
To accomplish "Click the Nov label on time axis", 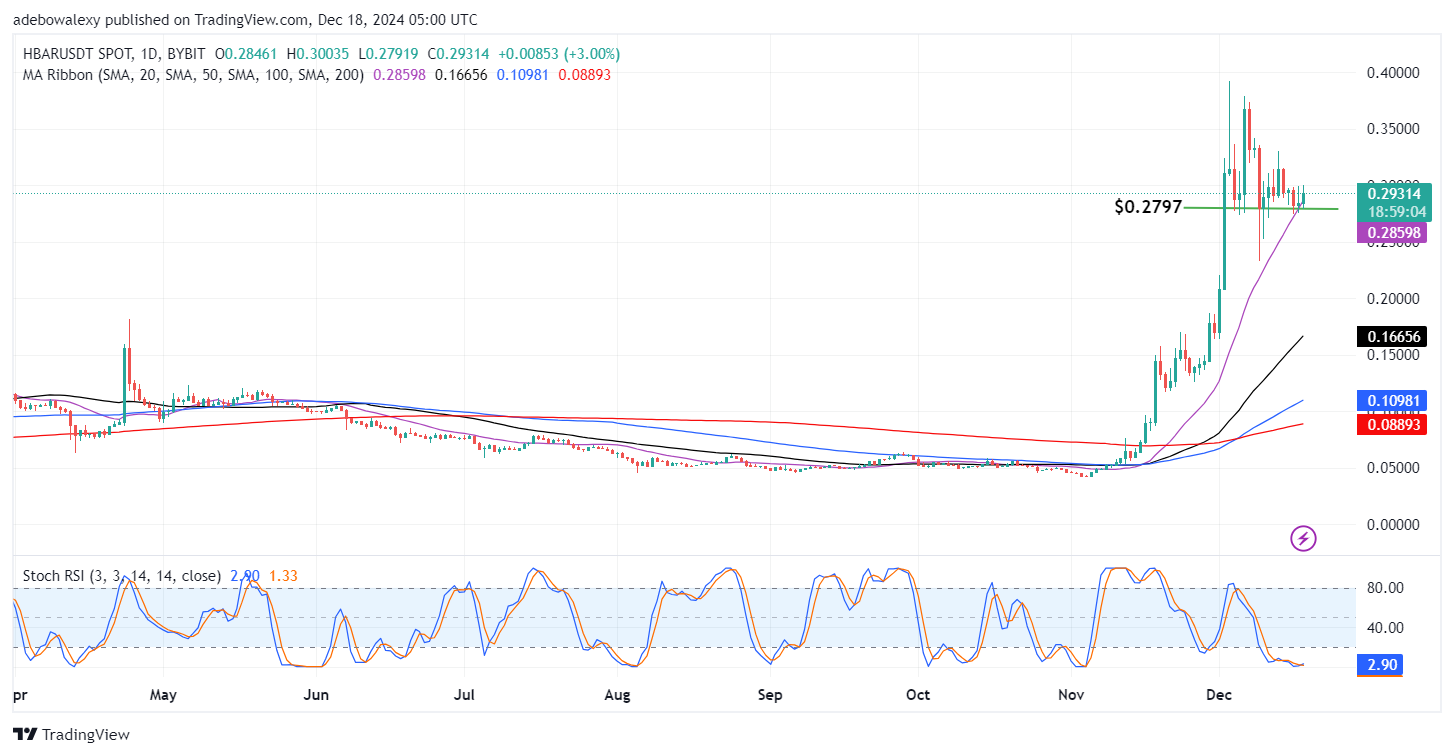I will click(x=1070, y=693).
